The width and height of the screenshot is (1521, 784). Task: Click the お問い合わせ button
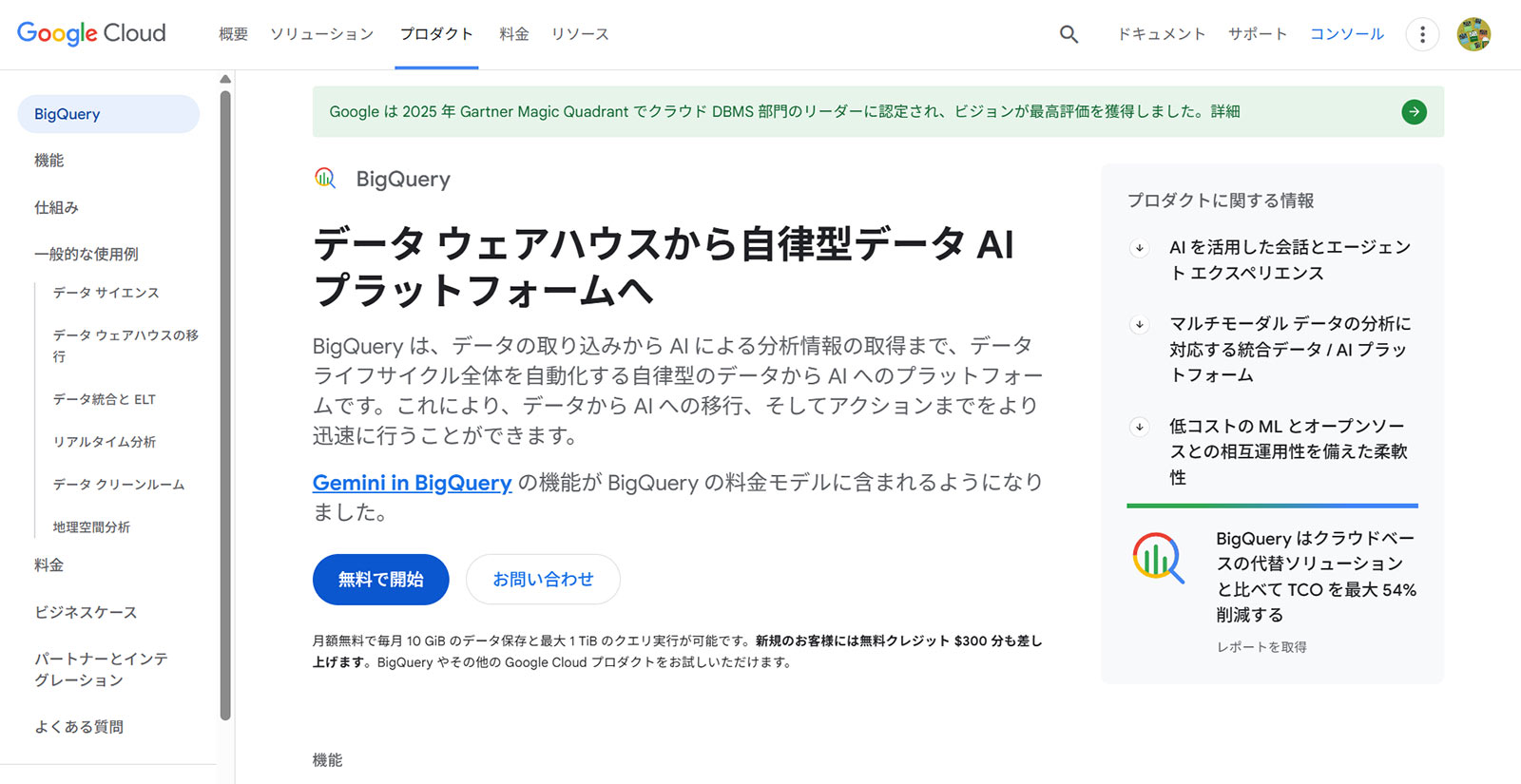(x=543, y=580)
